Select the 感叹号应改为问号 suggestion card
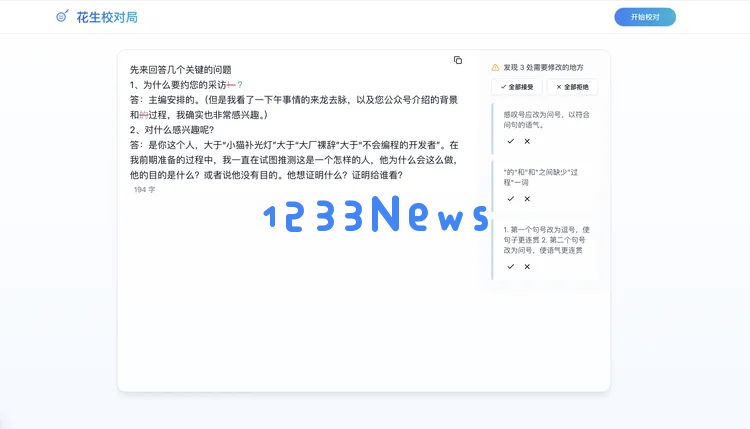The image size is (750, 429). tap(545, 129)
